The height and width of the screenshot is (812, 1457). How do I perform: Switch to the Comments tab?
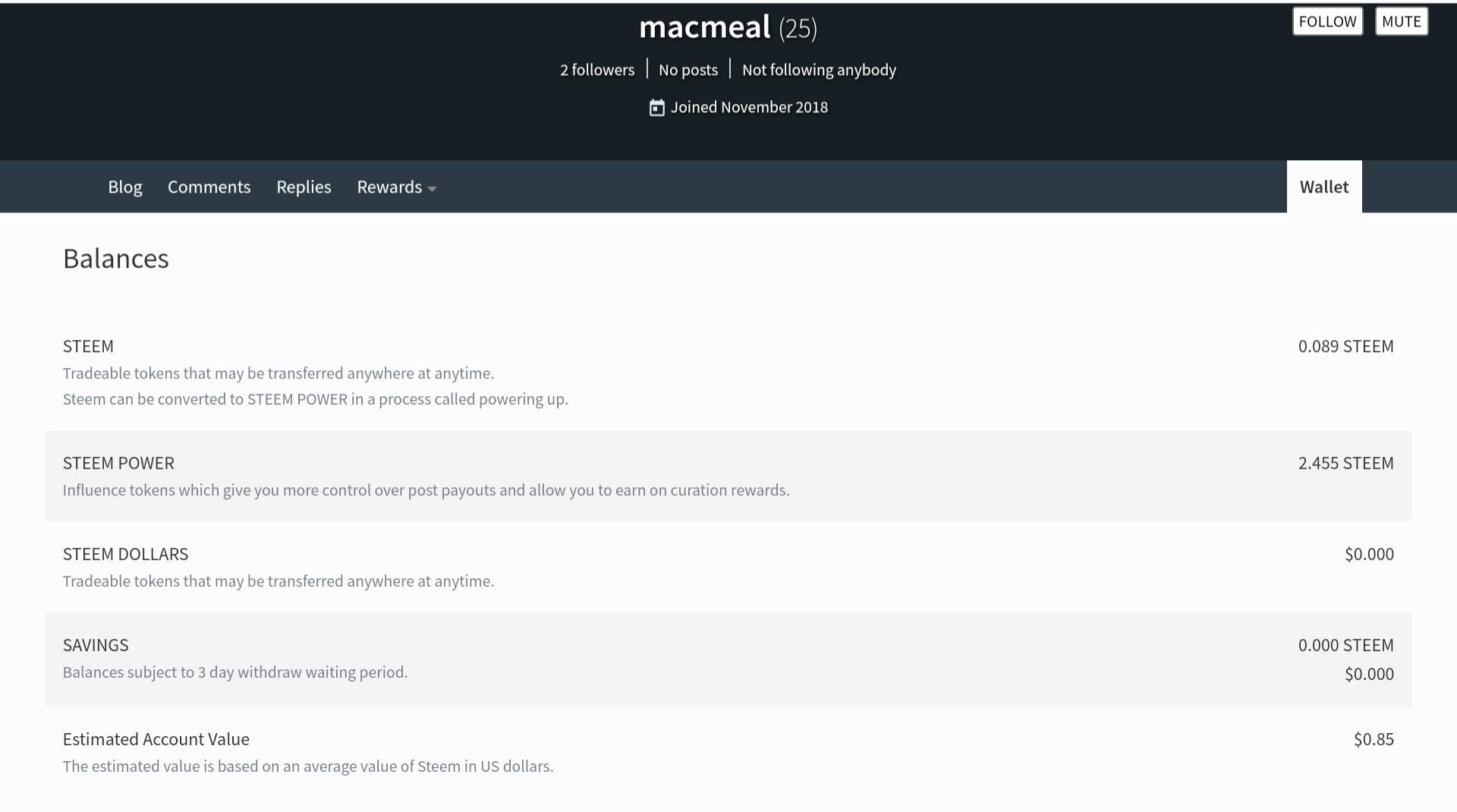coord(209,187)
